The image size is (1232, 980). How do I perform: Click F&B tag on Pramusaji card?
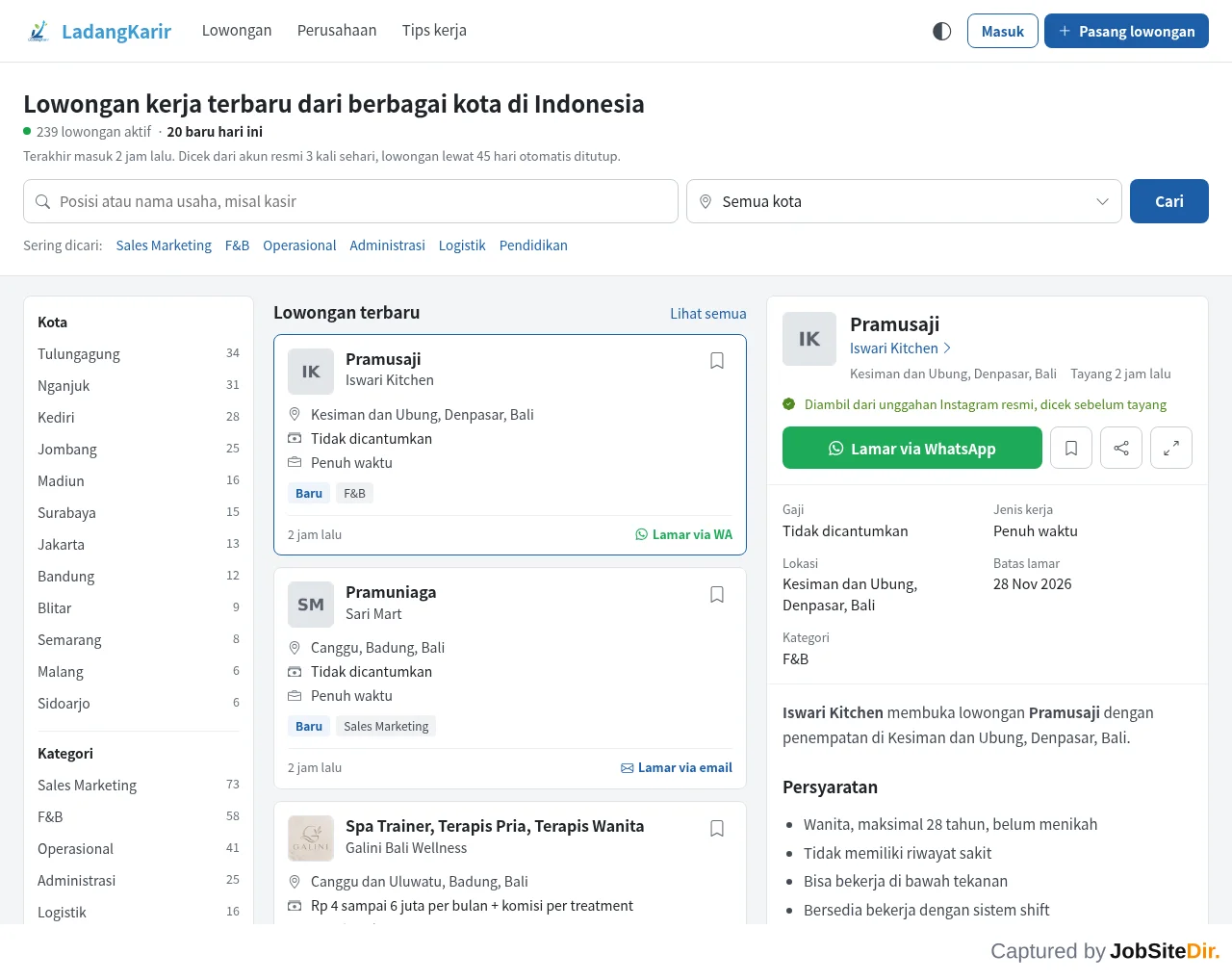[354, 493]
